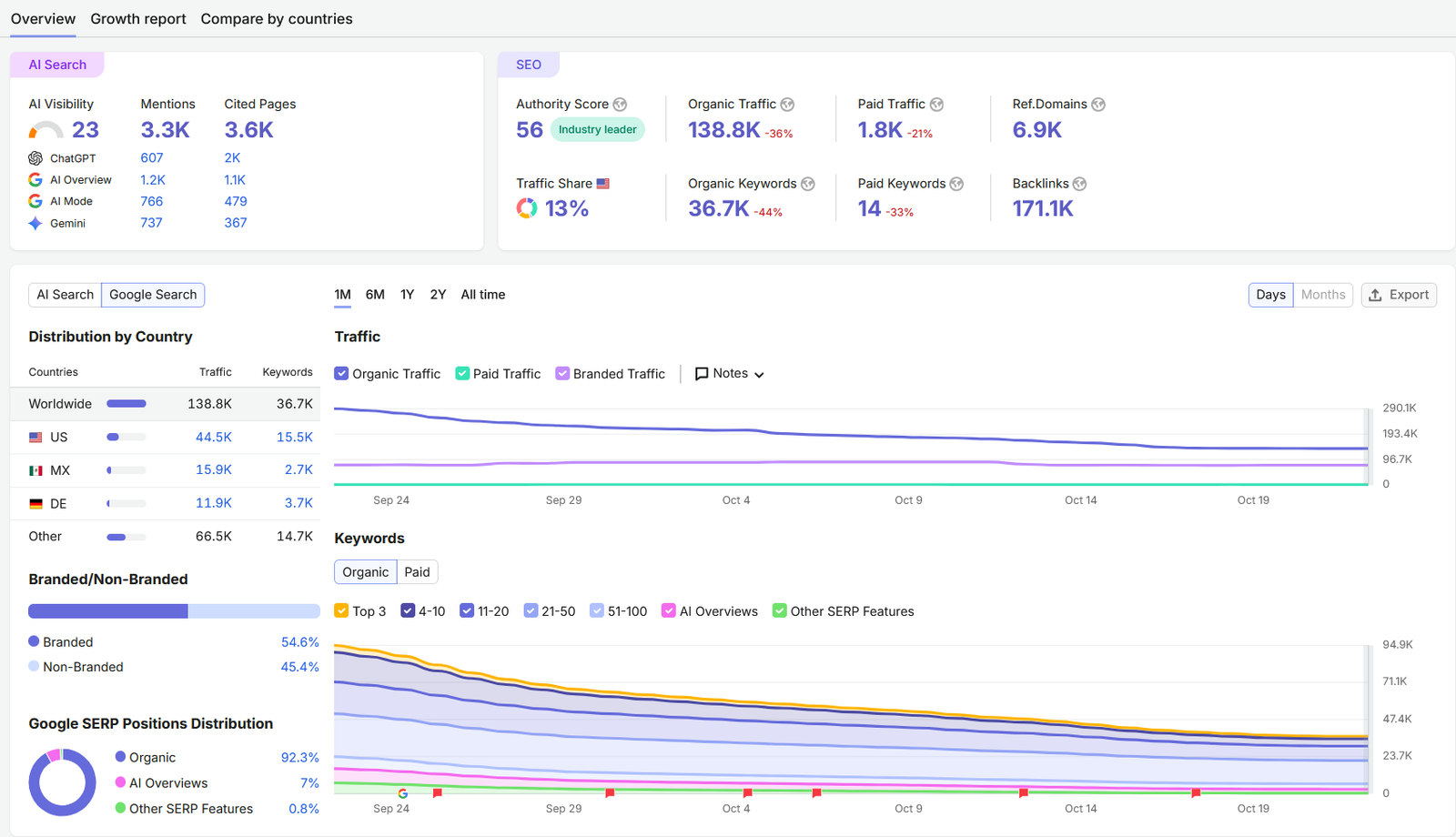Click the Traffic Share donut icon
Image resolution: width=1456 pixels, height=837 pixels.
(527, 208)
